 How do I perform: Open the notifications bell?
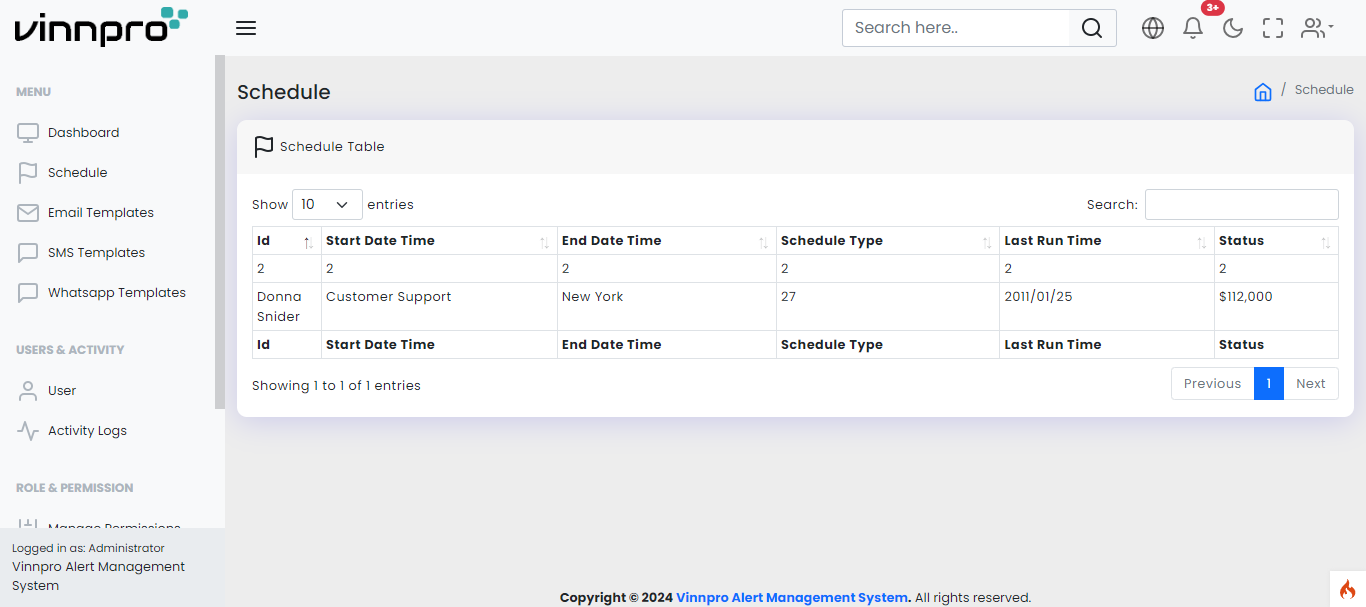click(1193, 28)
